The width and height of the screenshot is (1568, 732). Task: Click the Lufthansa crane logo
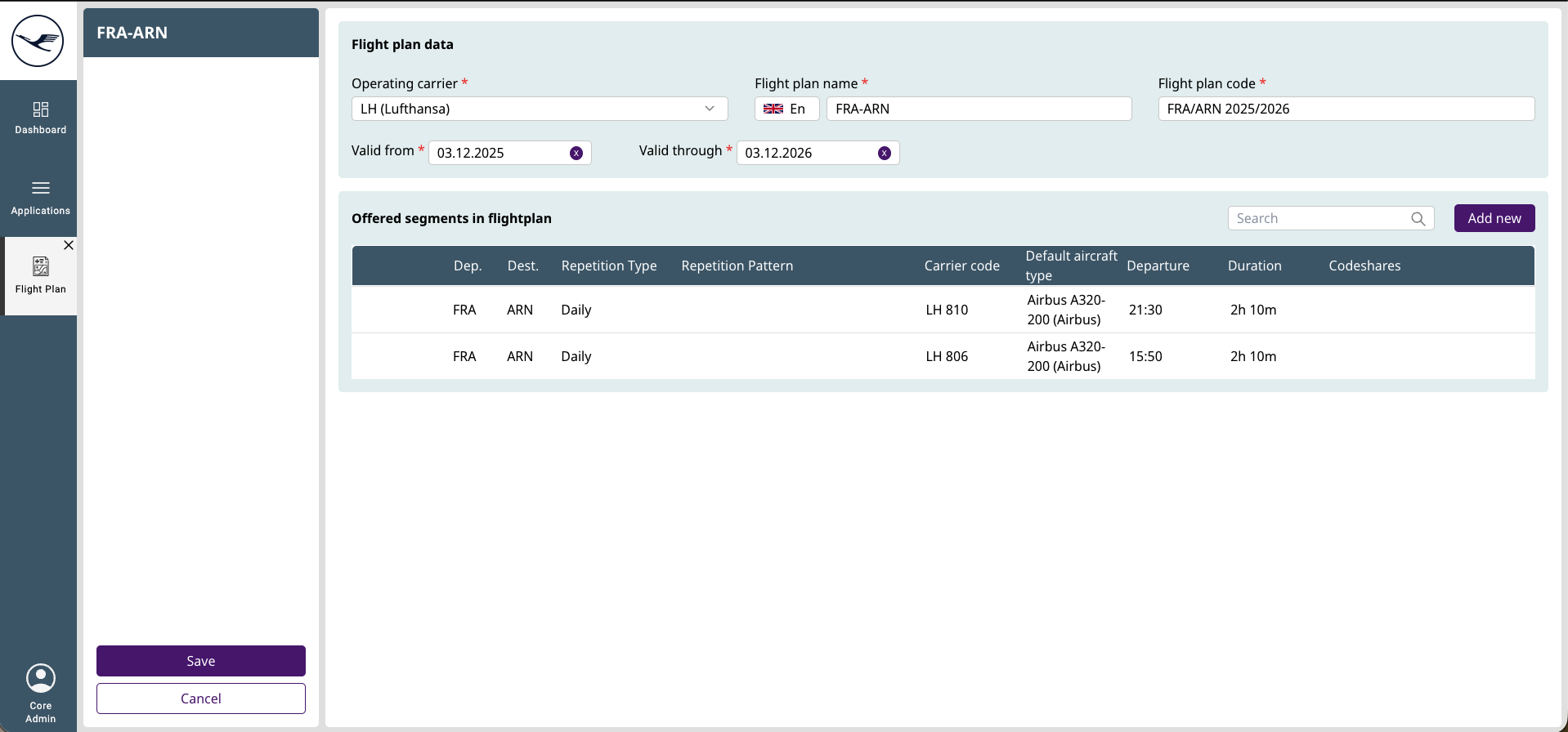[38, 41]
